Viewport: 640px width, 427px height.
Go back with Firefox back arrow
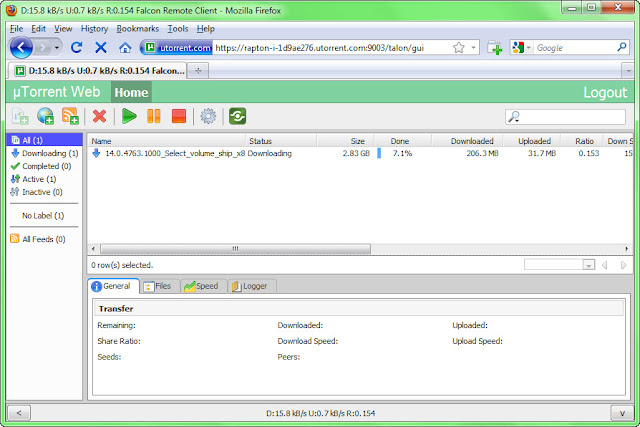click(21, 48)
